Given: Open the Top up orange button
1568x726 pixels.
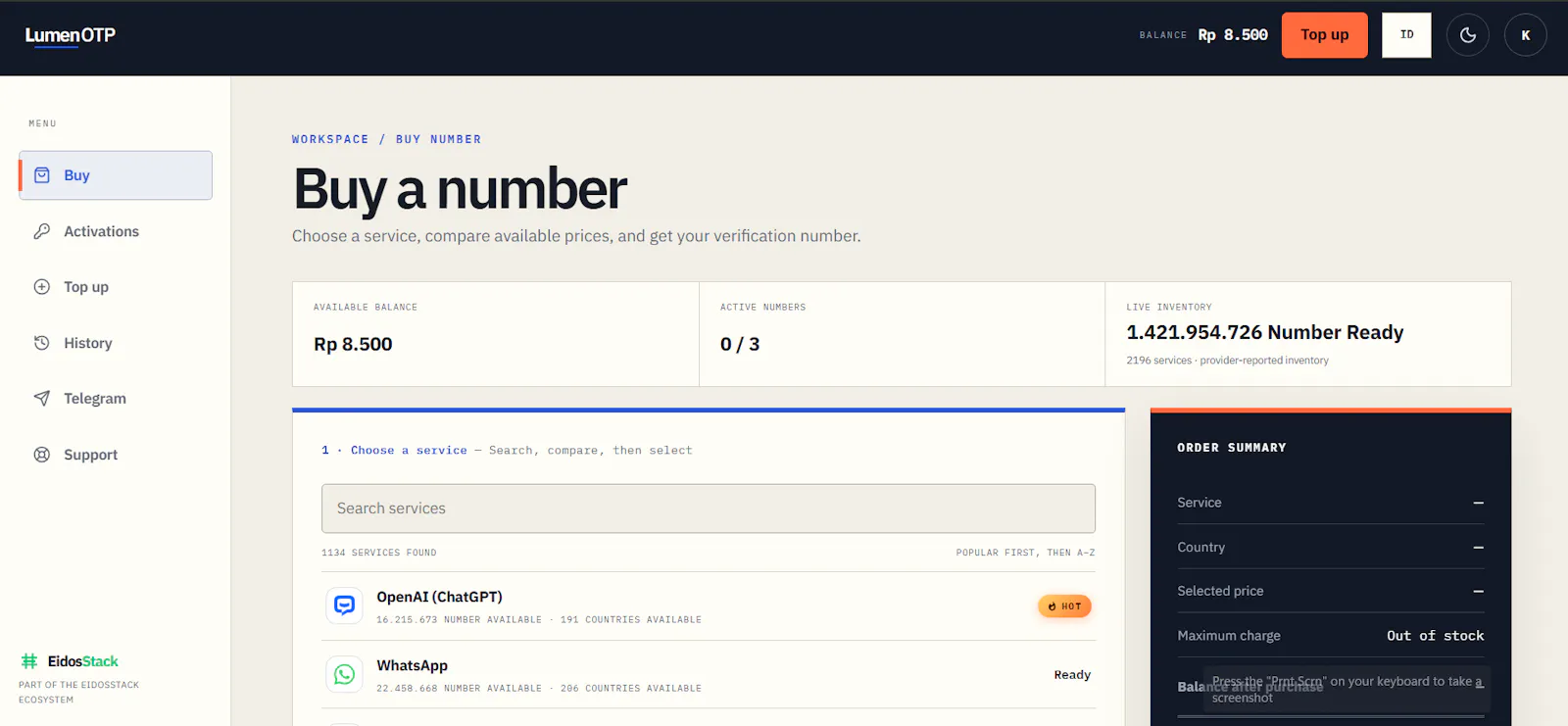Looking at the screenshot, I should coord(1324,35).
